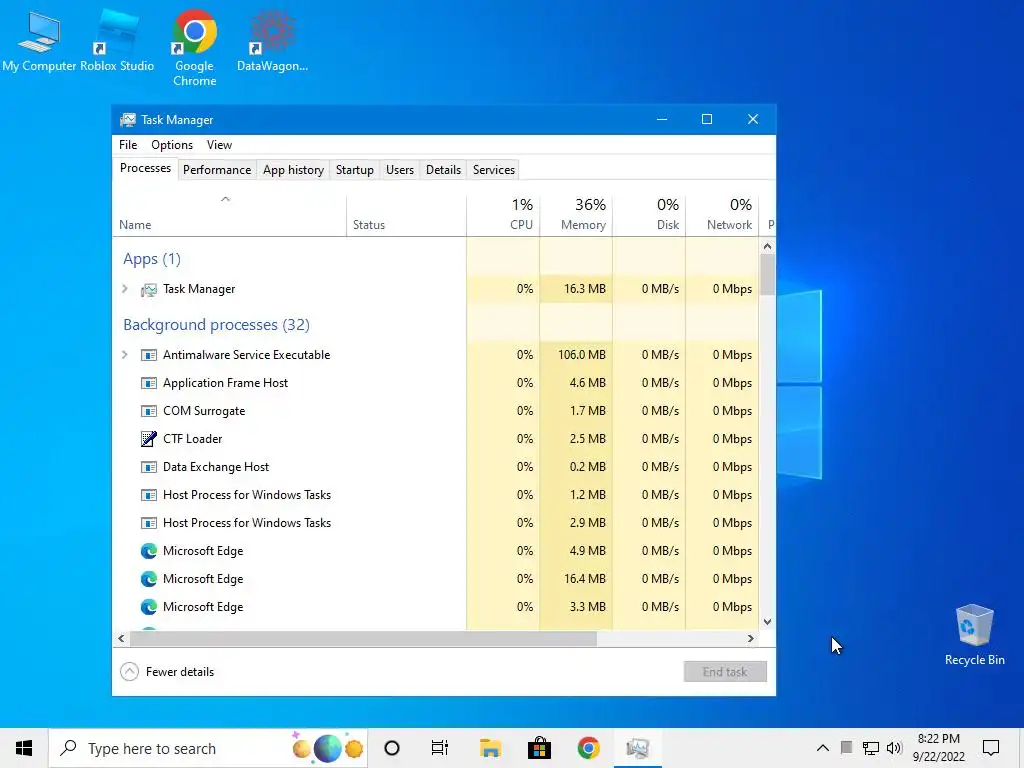Click the Task Manager taskbar button
Viewport: 1024px width, 768px height.
coord(638,748)
